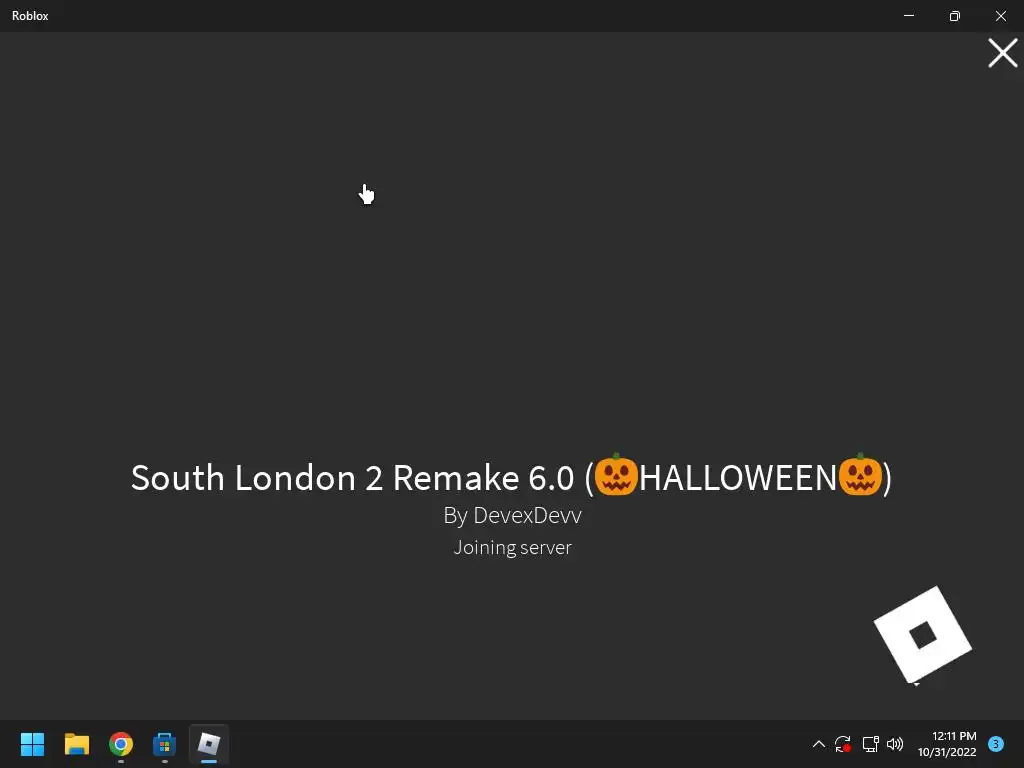Viewport: 1024px width, 768px height.
Task: Open the volume control tray icon
Action: click(x=895, y=744)
